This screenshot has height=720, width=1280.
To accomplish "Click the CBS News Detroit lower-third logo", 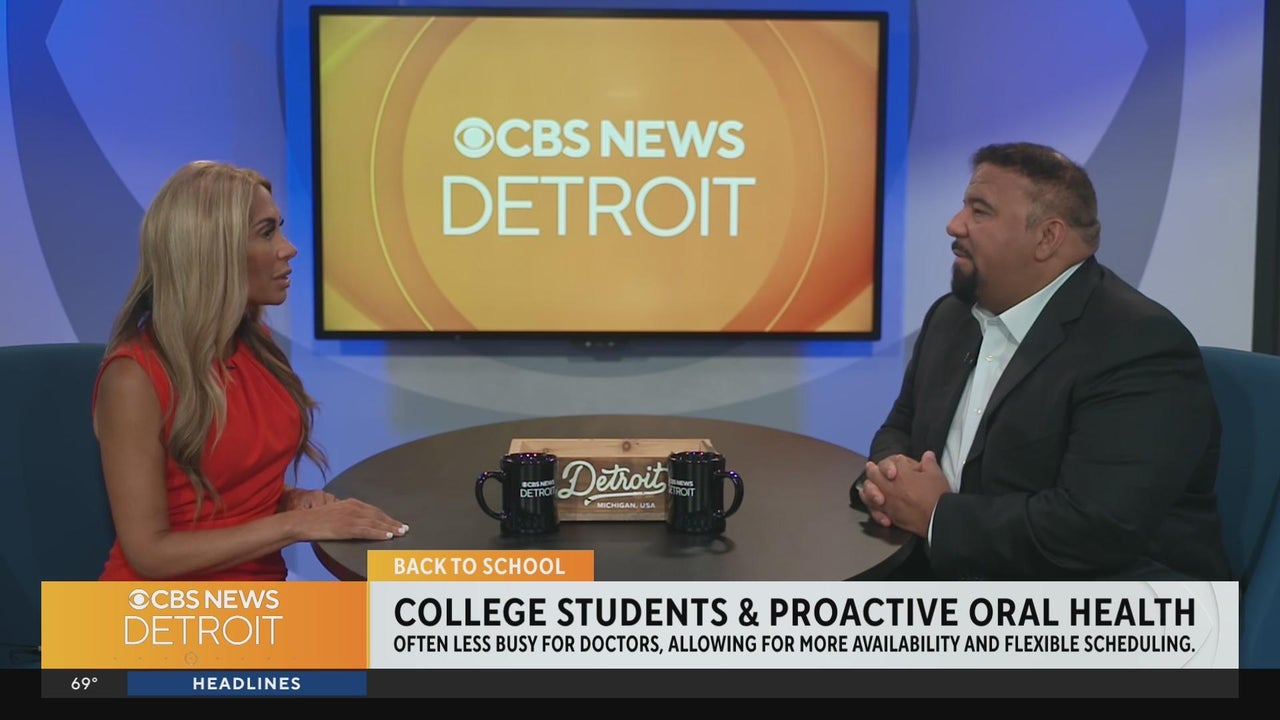I will pyautogui.click(x=204, y=624).
